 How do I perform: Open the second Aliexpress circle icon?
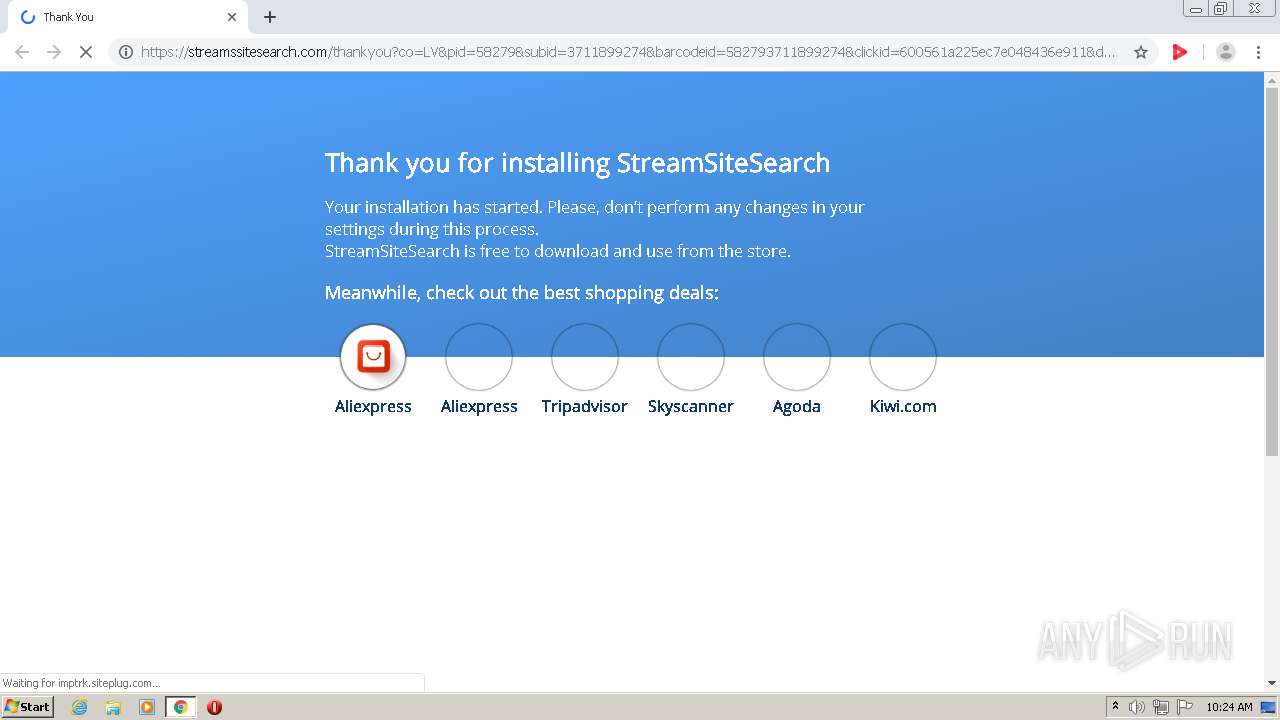point(479,356)
